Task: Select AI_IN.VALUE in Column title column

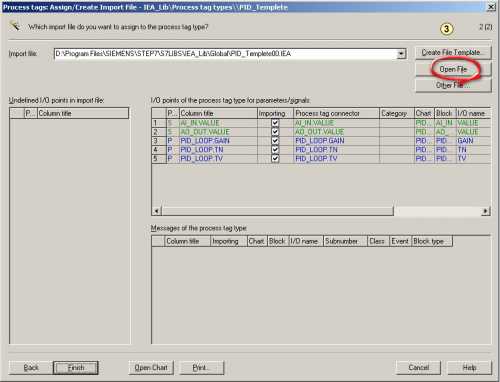Action: coord(218,123)
